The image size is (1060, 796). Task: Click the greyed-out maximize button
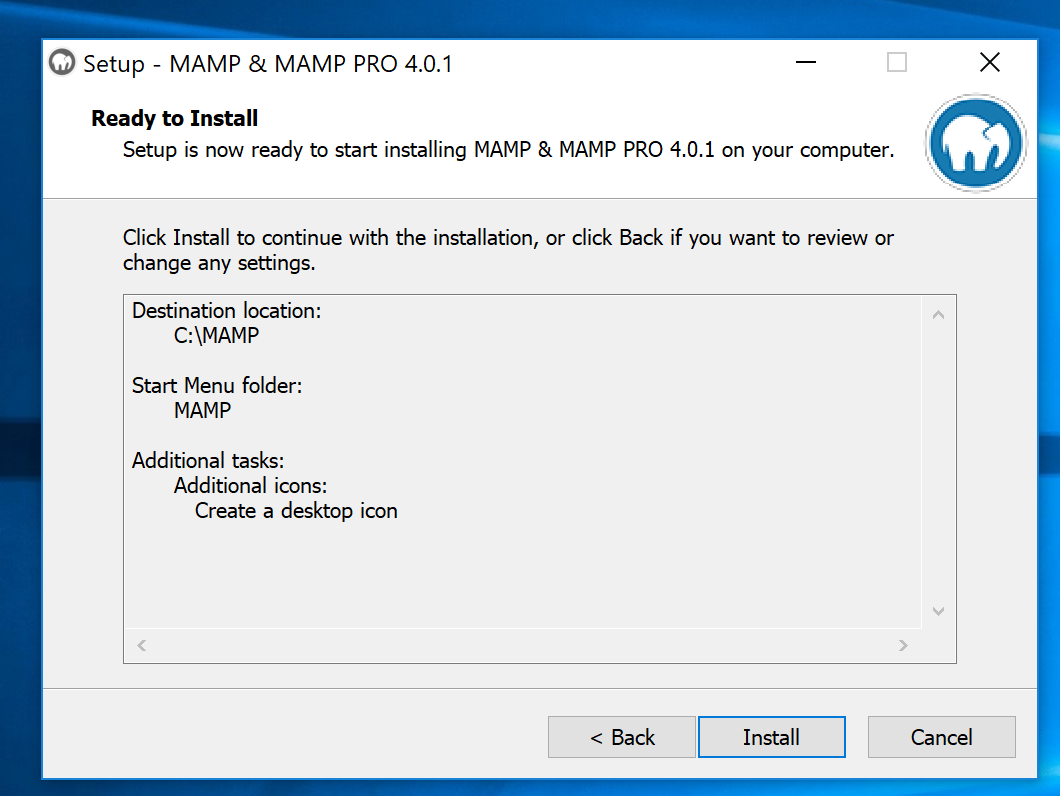(897, 63)
